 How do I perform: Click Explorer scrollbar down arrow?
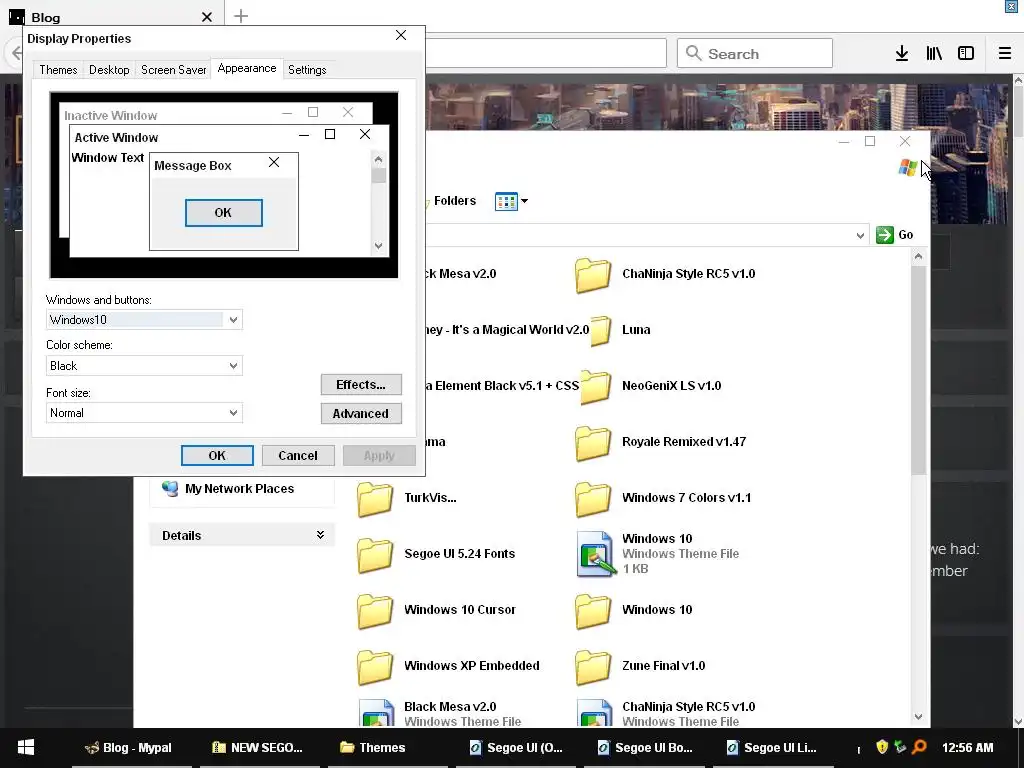pyautogui.click(x=918, y=716)
